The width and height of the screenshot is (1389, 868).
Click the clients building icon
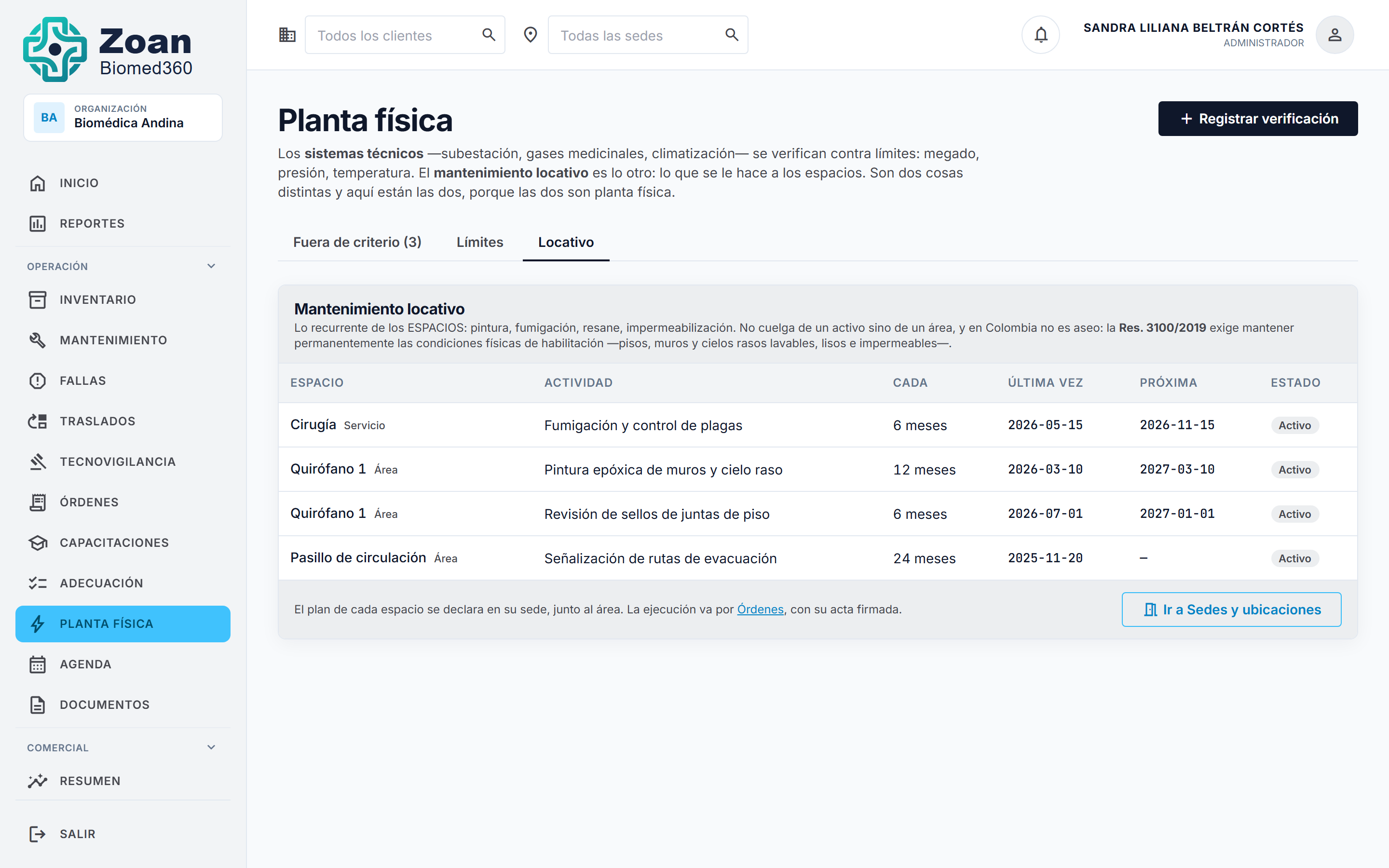coord(287,35)
